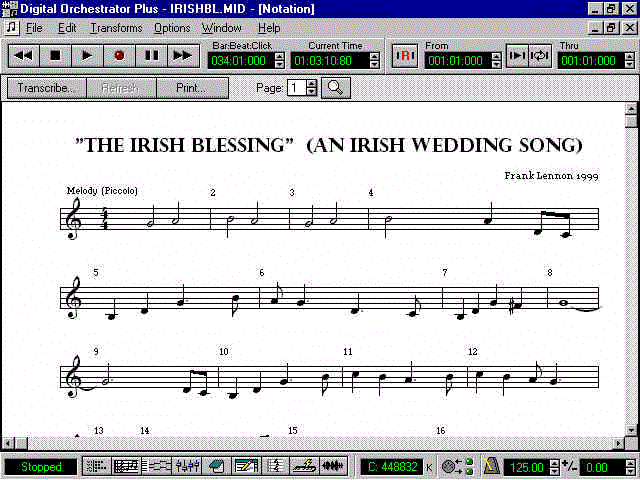Lower tempo offset with the 0.00 down arrow

629,471
